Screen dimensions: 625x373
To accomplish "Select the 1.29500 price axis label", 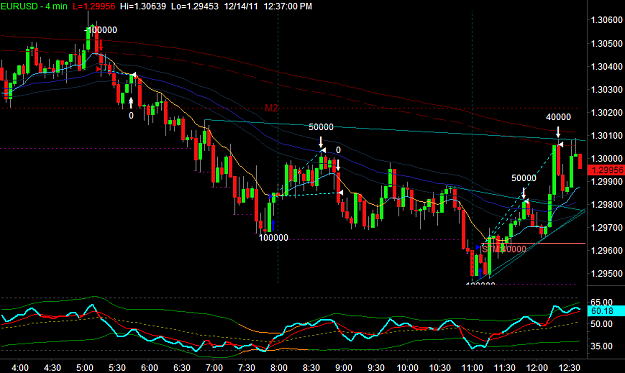I will click(606, 274).
